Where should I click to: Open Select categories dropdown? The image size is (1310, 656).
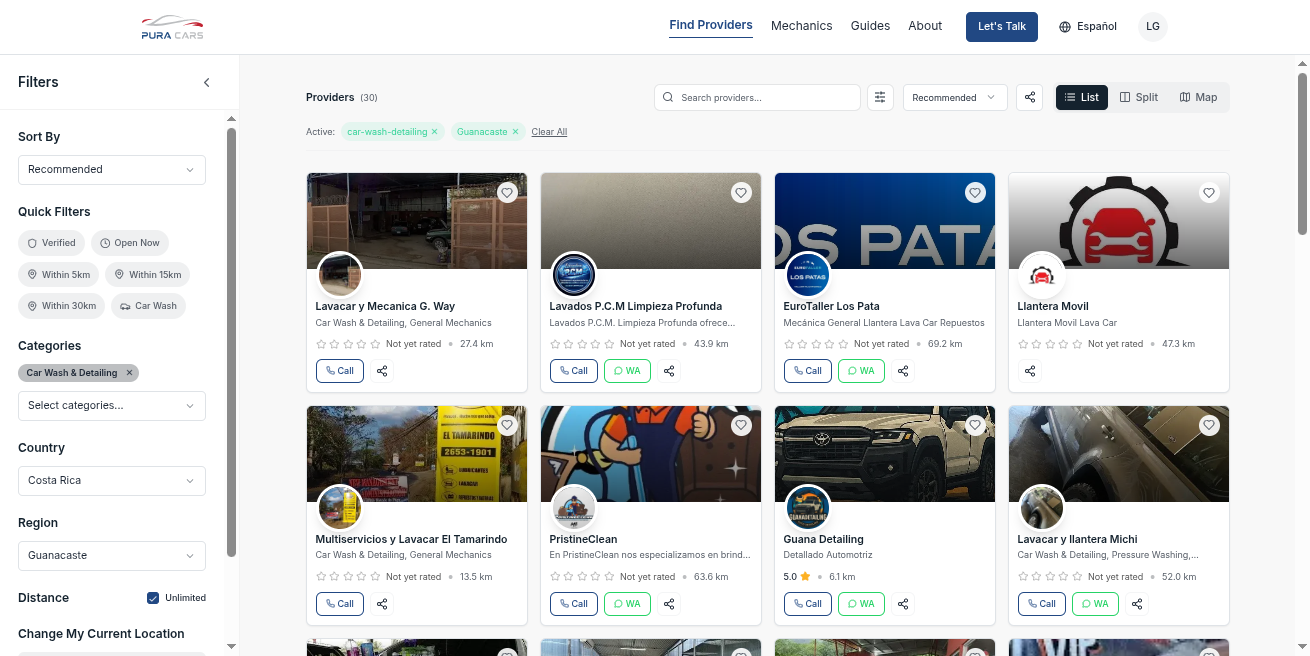[112, 406]
